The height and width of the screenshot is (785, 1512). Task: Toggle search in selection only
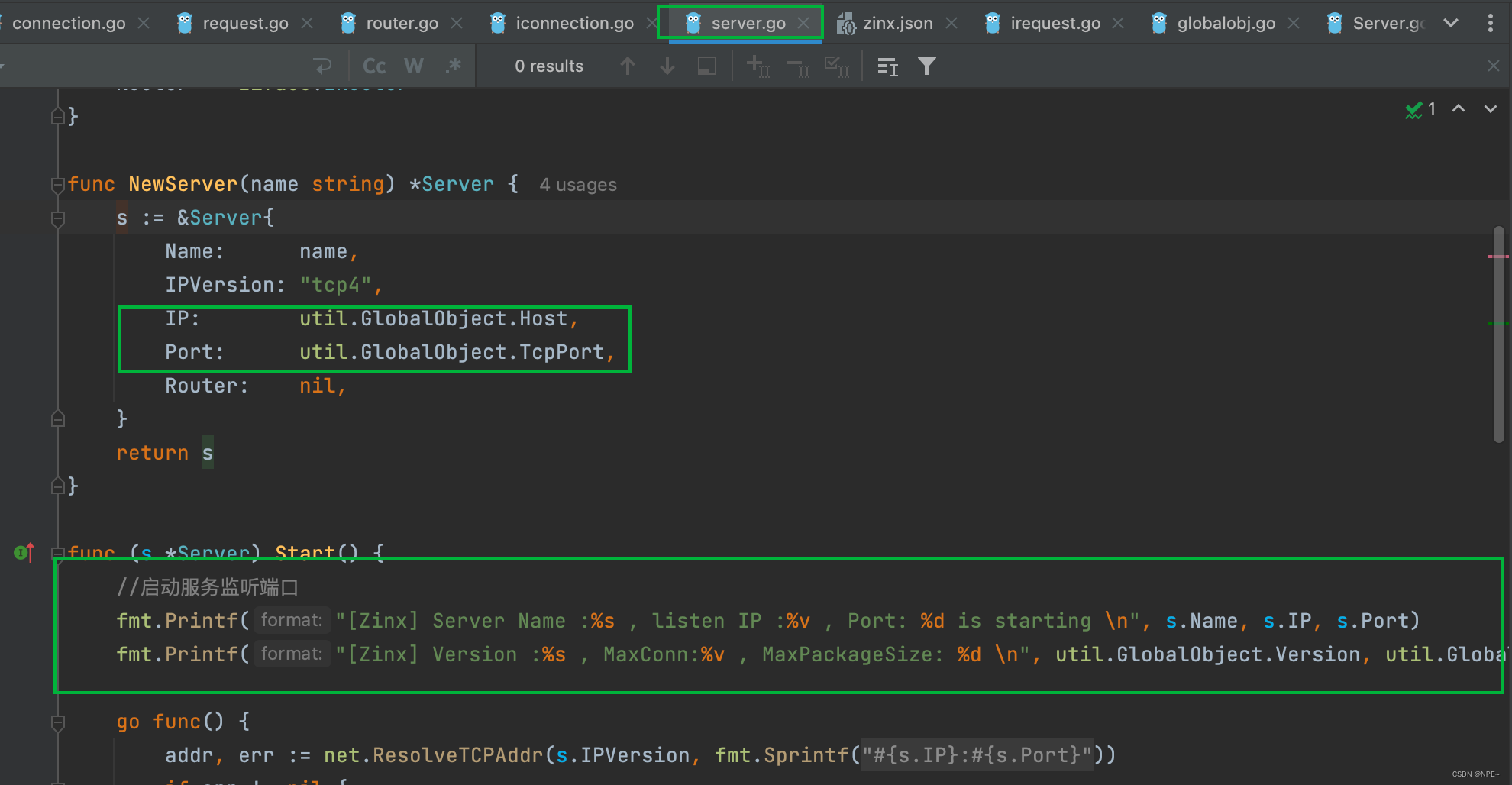(x=707, y=66)
